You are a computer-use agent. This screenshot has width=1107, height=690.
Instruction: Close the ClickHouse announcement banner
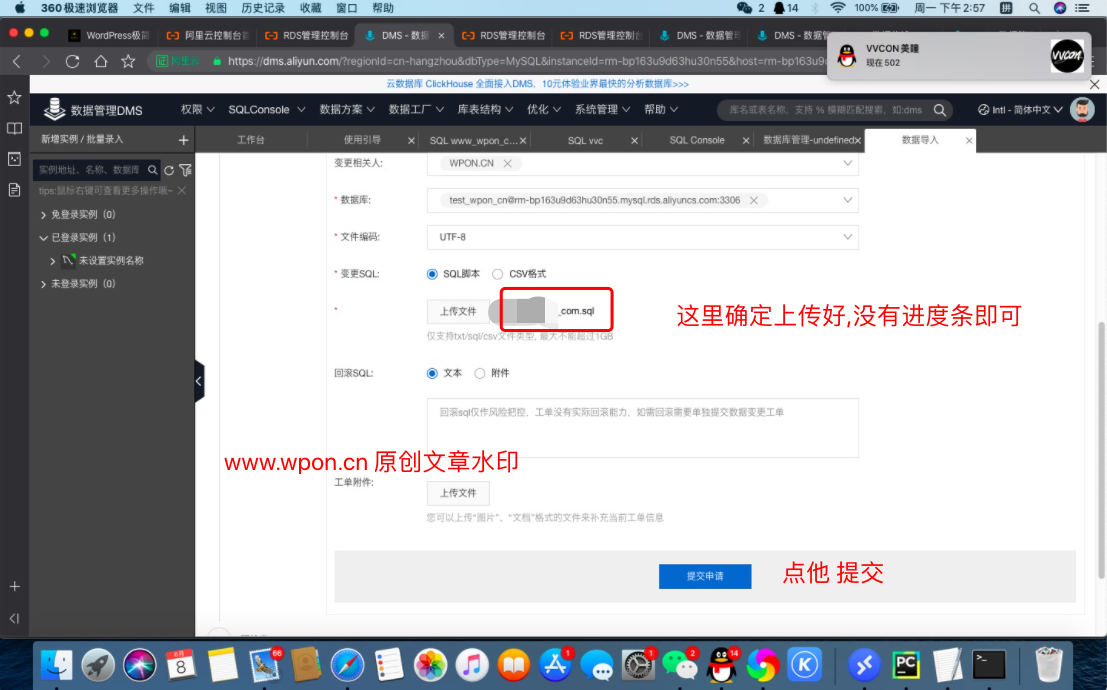click(x=1094, y=84)
